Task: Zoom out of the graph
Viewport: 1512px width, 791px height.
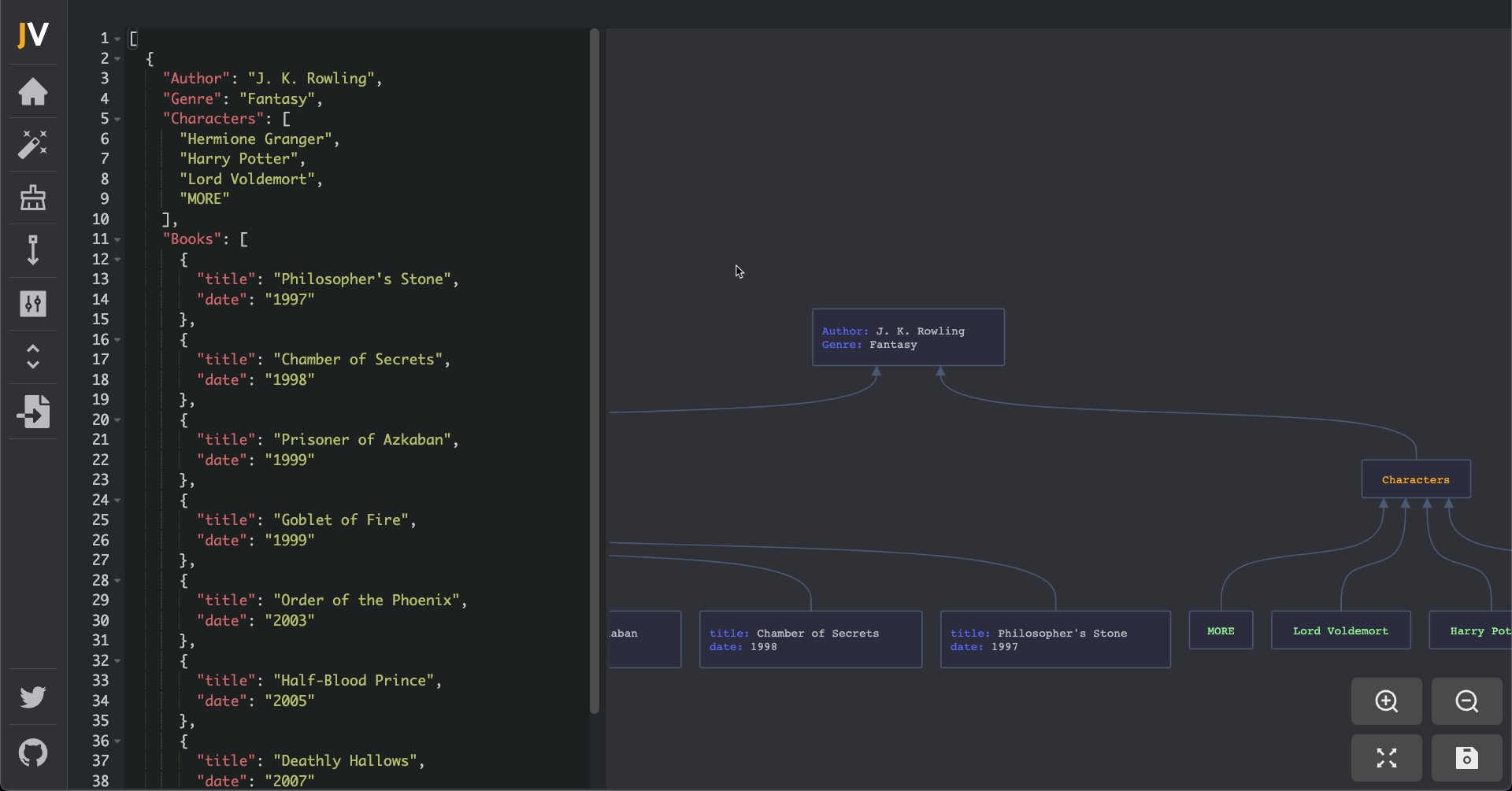Action: click(x=1467, y=701)
